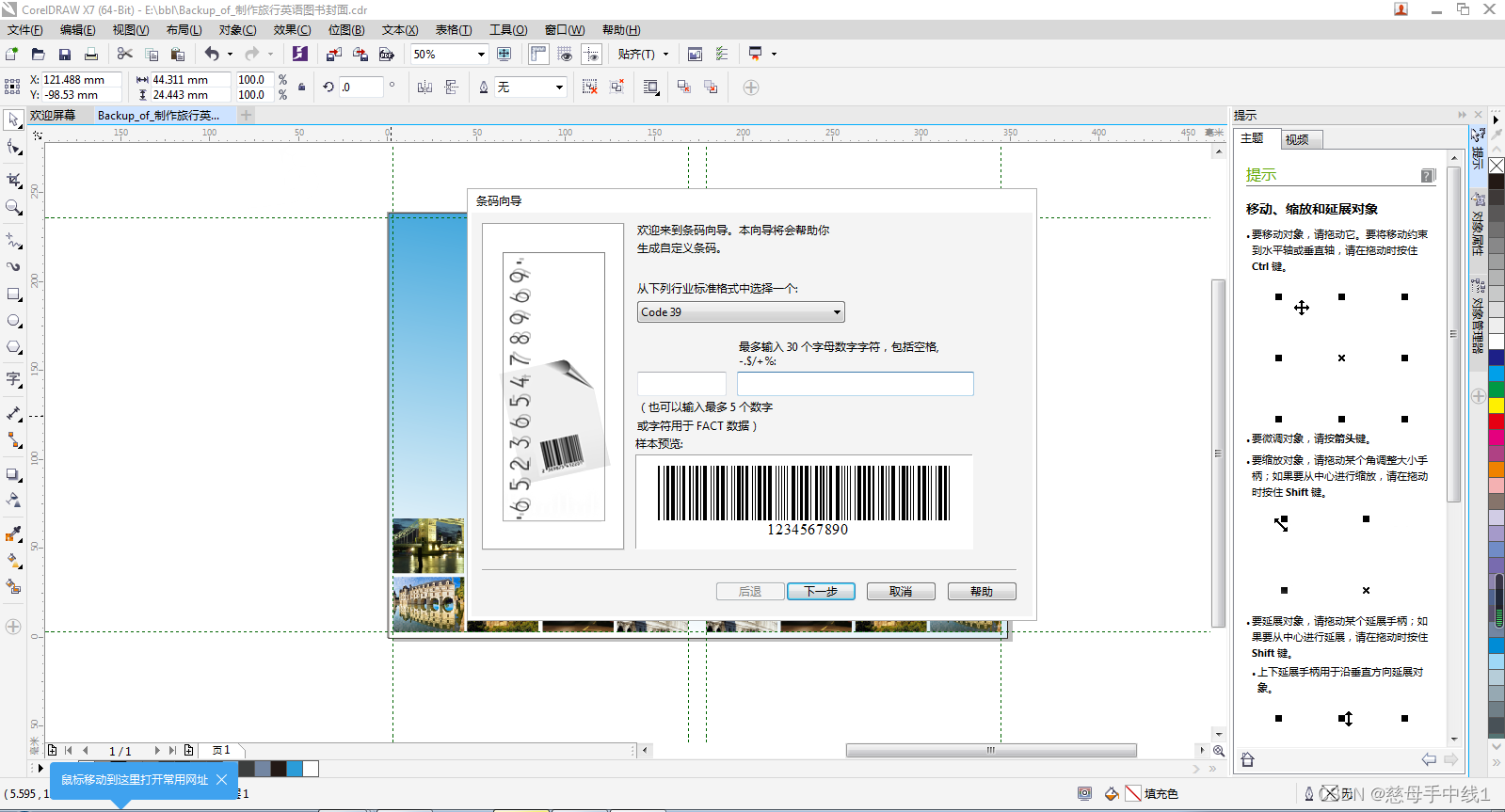Select the Artistic Media tool
Screen dimensions: 1505x812
[13, 266]
